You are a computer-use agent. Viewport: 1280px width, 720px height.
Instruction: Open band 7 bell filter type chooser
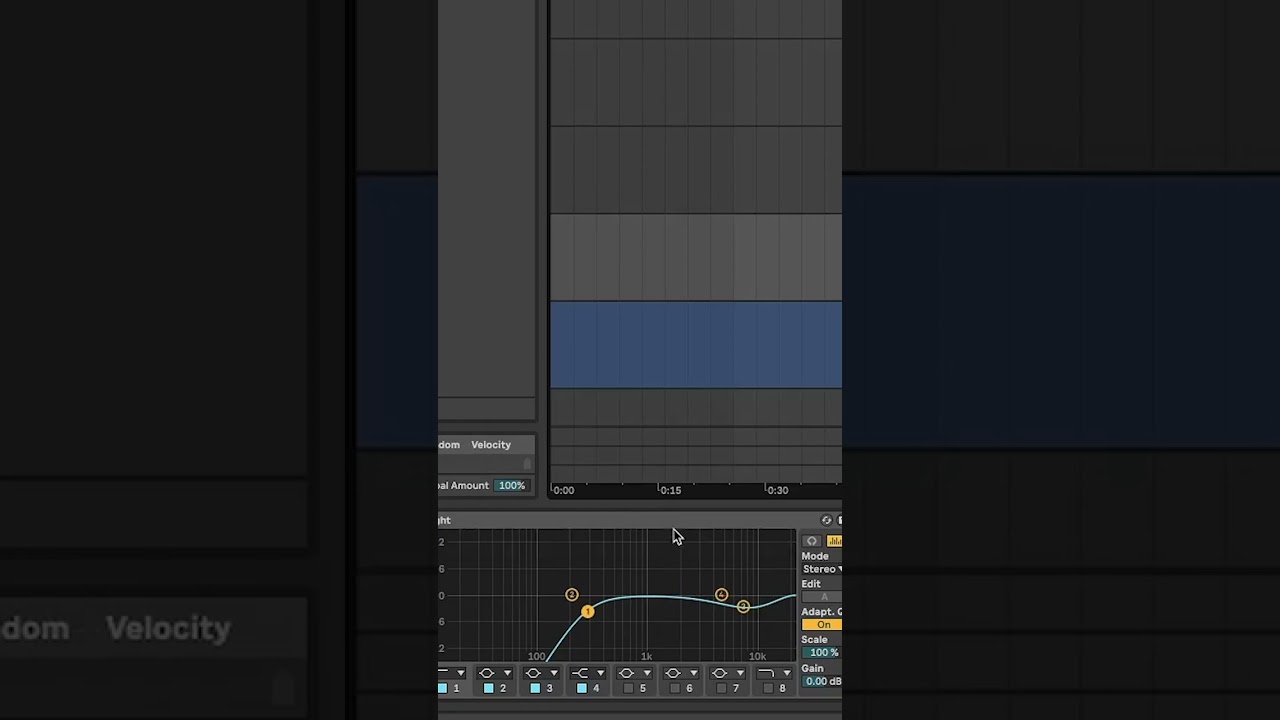(x=729, y=673)
